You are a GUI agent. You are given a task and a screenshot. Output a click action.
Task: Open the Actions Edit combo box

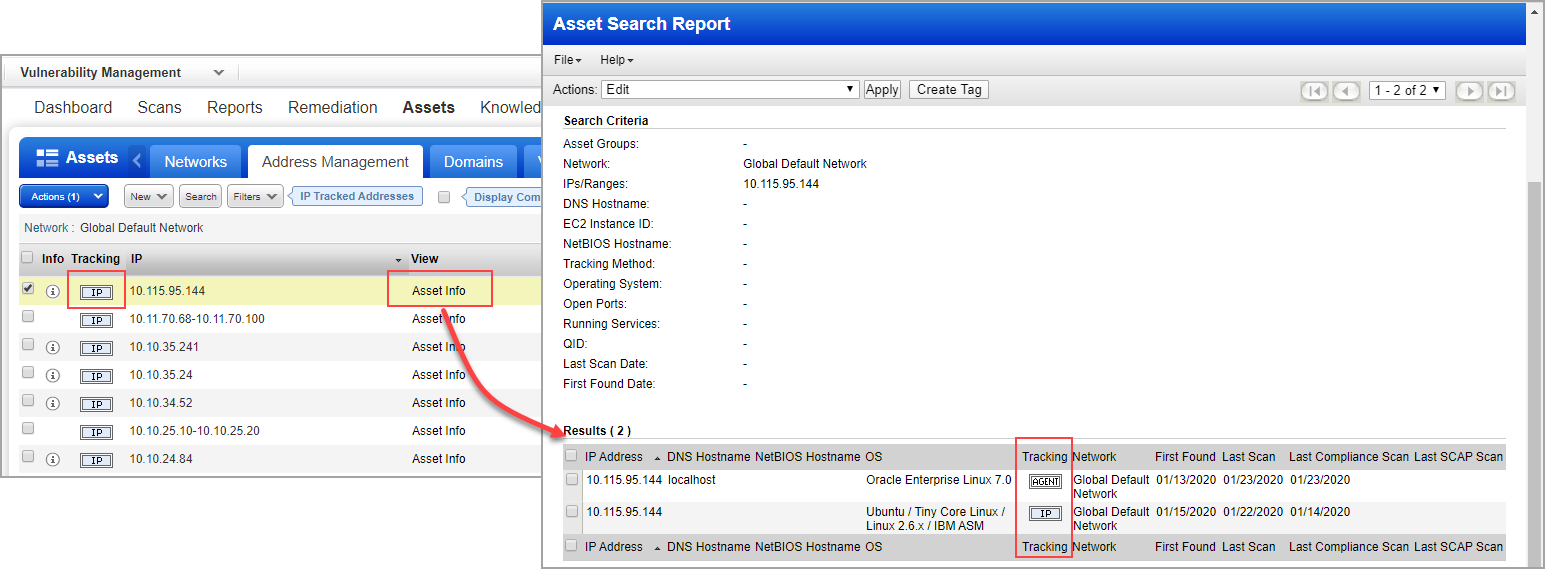(x=731, y=89)
